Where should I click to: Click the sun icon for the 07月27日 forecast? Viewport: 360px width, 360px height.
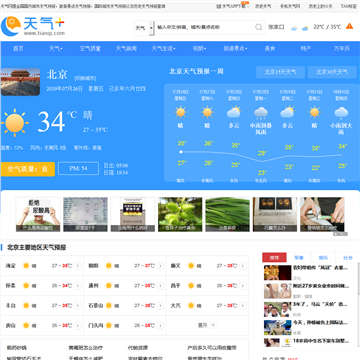tap(207, 112)
